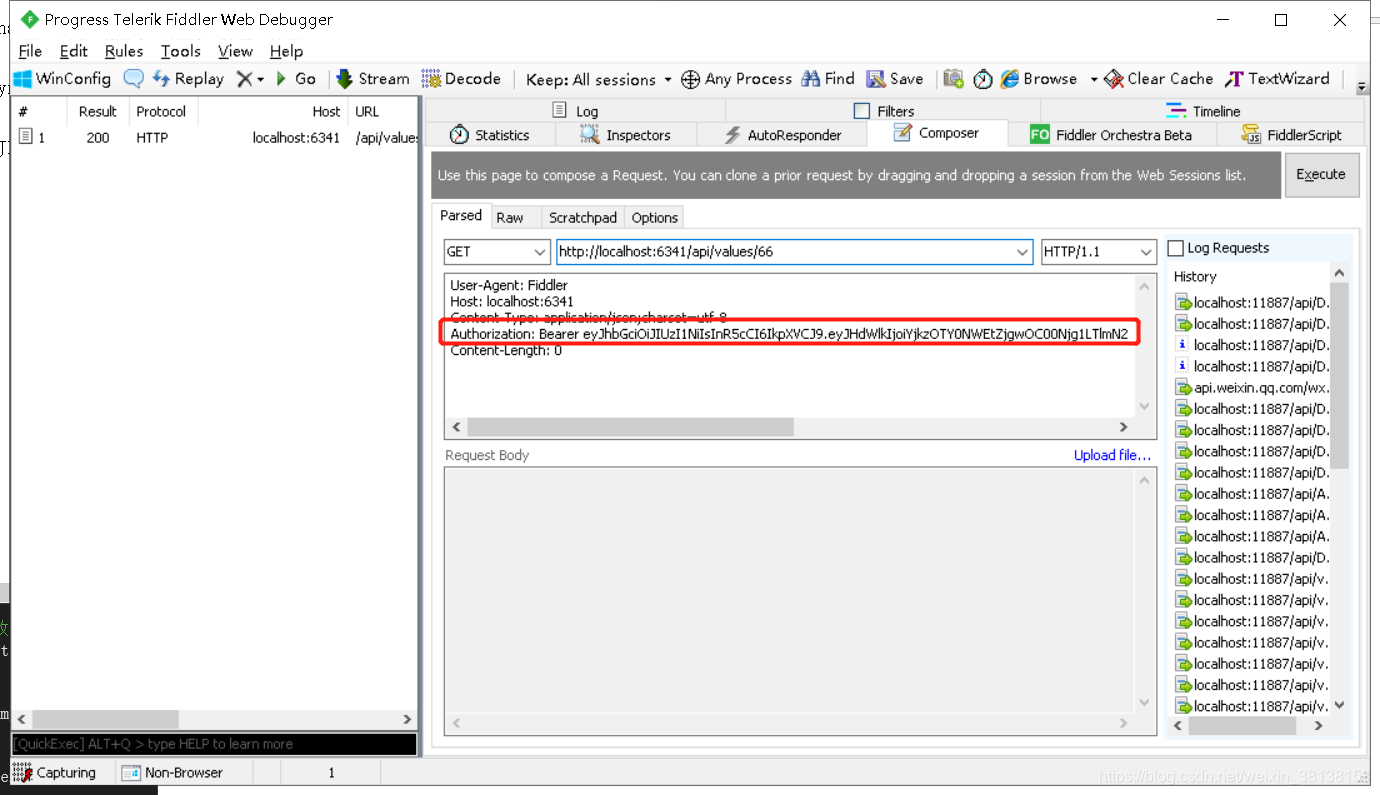Click the Upload file... link

pos(1112,455)
